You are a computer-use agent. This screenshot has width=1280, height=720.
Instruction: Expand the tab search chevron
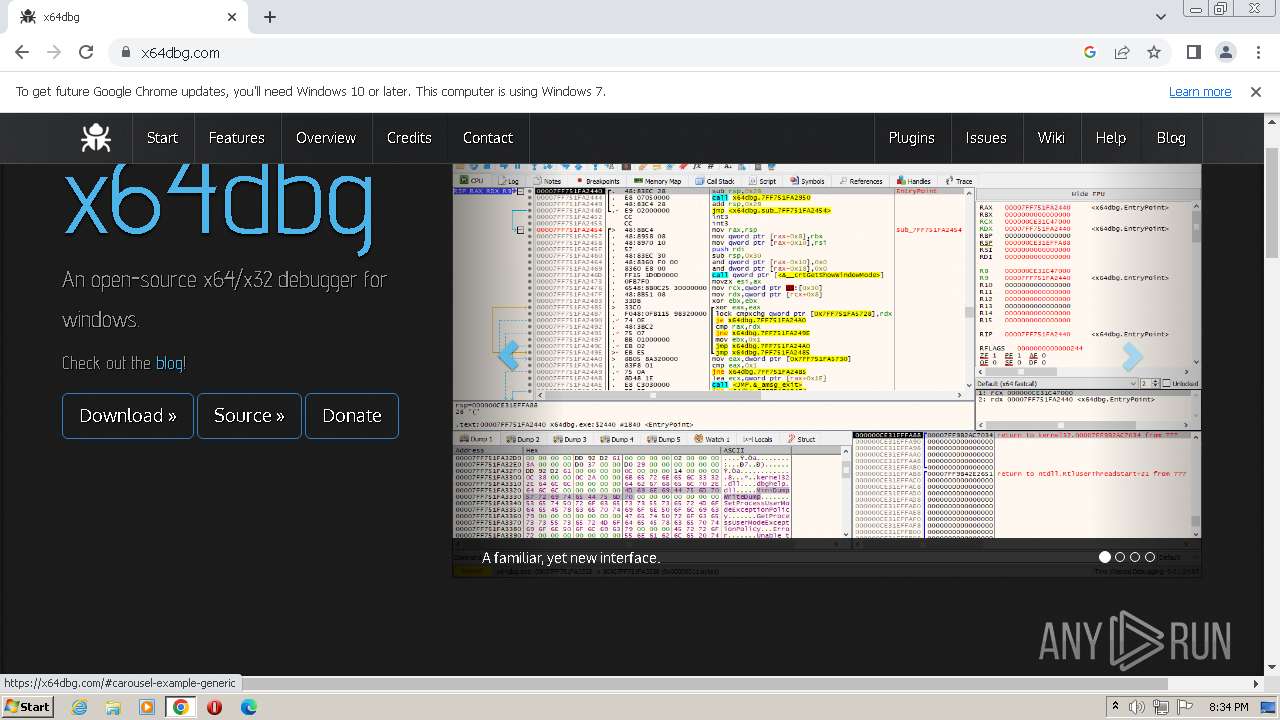[1160, 17]
